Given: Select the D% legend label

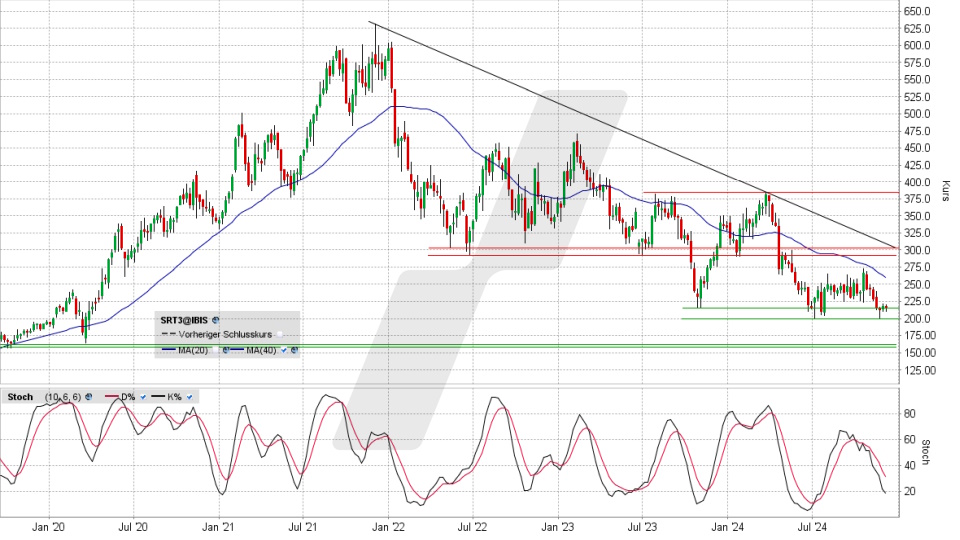Looking at the screenshot, I should pyautogui.click(x=128, y=397).
